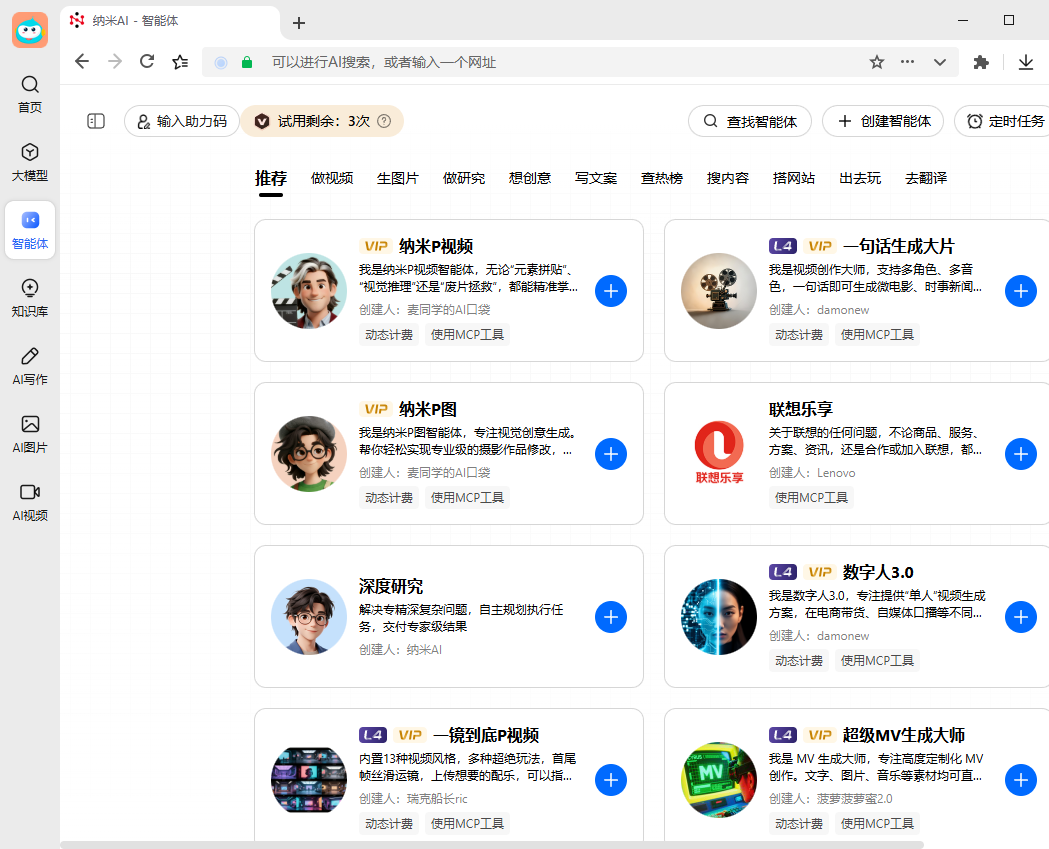Open the 定时任务 button
Viewport: 1049px width, 849px height.
coord(1002,121)
